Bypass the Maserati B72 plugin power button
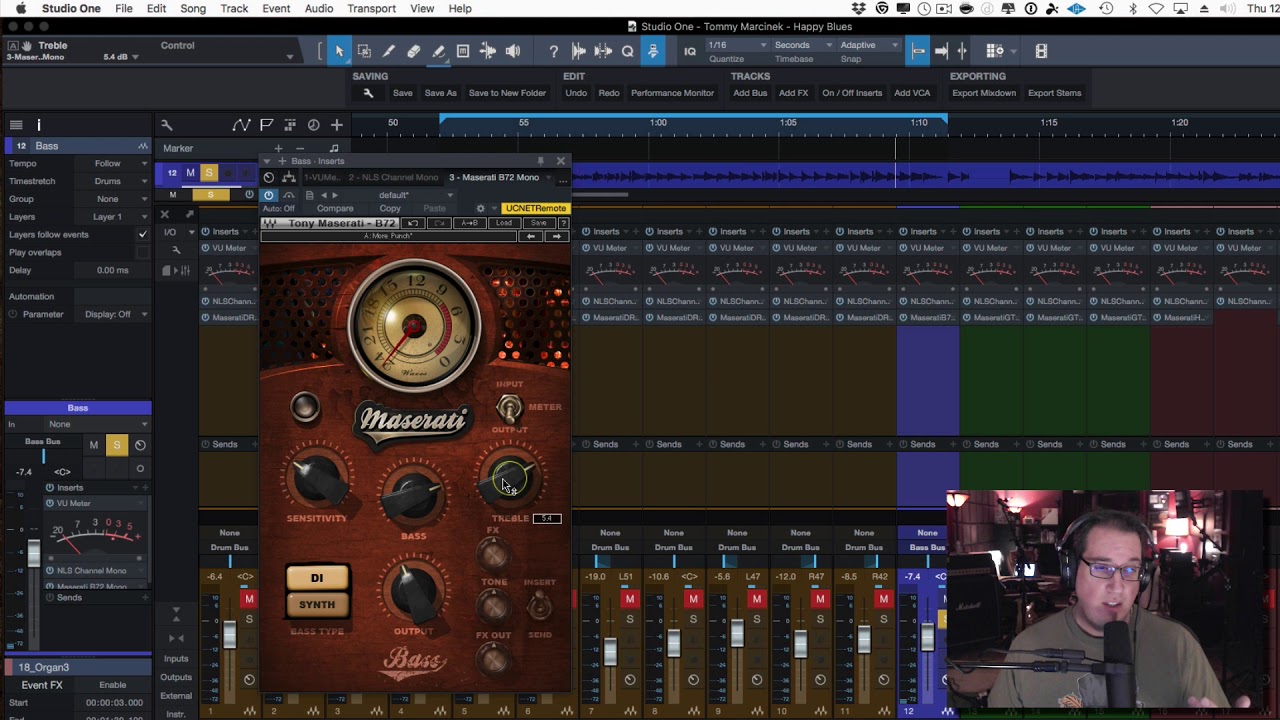The width and height of the screenshot is (1280, 720). pyautogui.click(x=269, y=195)
